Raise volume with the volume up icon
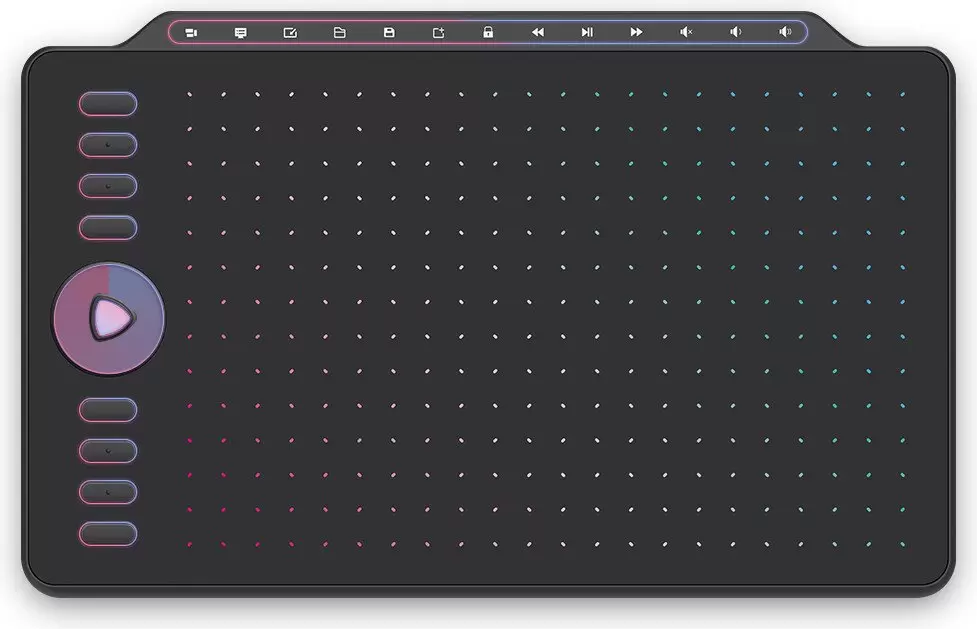 pyautogui.click(x=785, y=33)
